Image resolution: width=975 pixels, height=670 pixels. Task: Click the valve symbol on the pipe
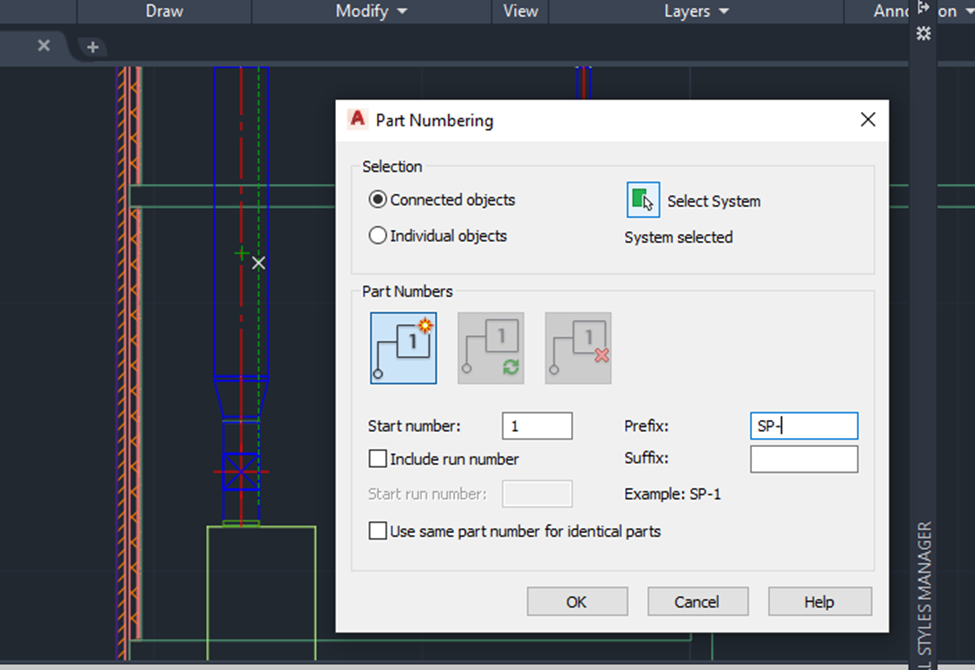(241, 472)
